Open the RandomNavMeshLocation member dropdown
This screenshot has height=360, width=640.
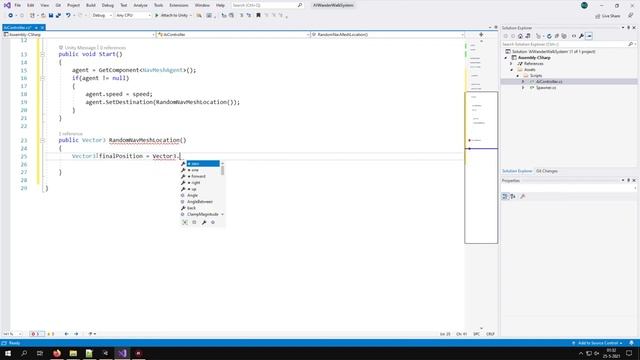pyautogui.click(x=387, y=35)
